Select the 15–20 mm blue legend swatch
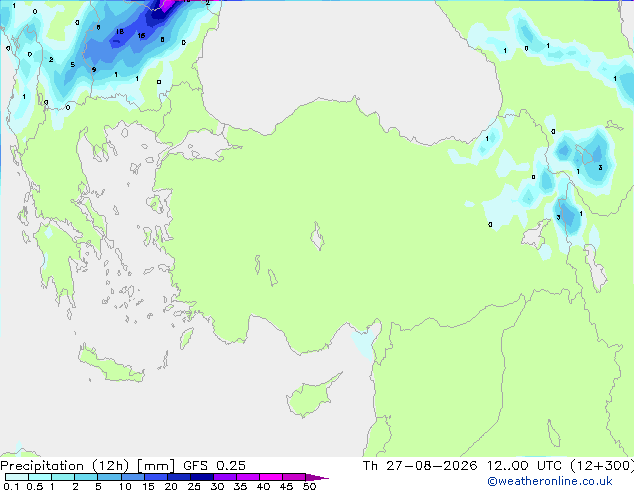The image size is (634, 490). tap(155, 477)
